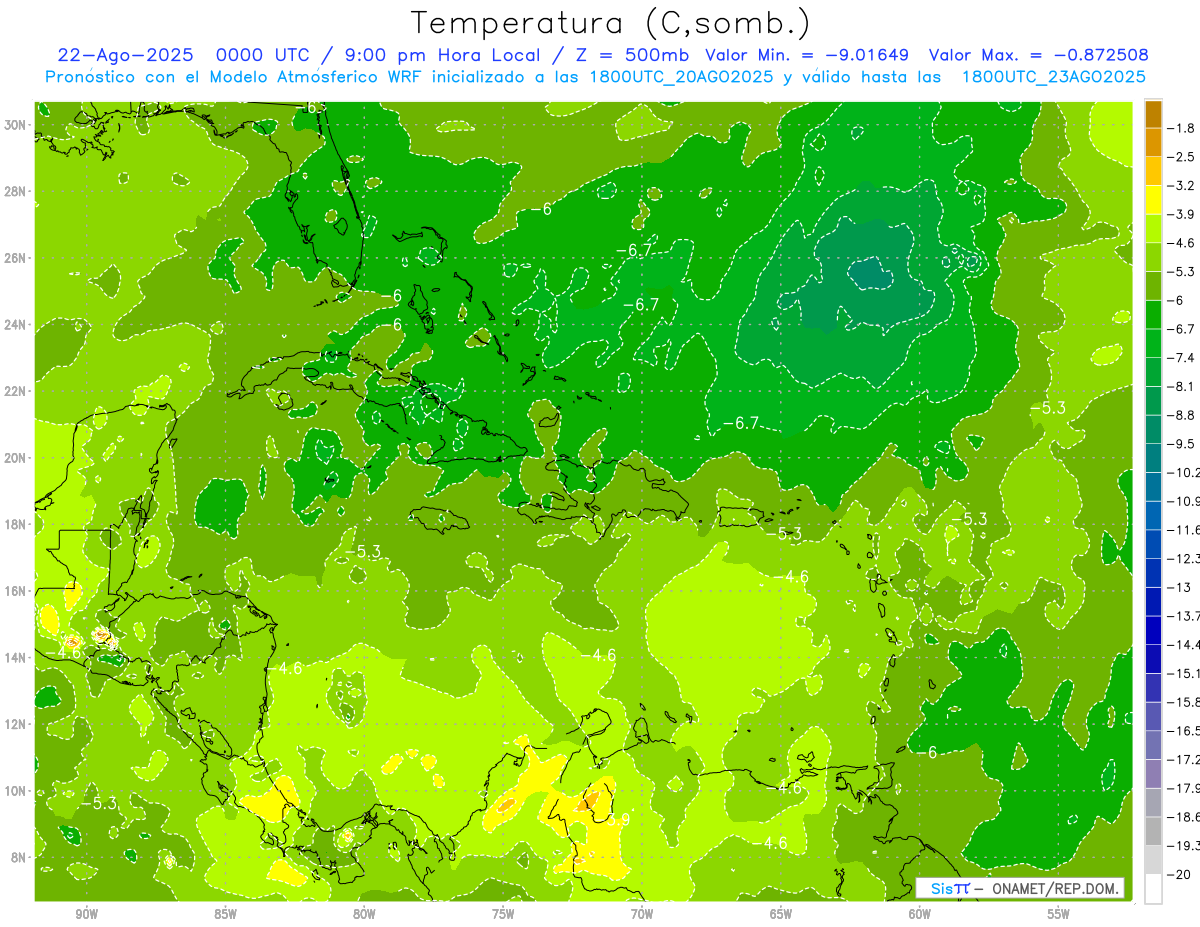Click the "70W" longitude axis label
The image size is (1200, 927).
(x=642, y=914)
